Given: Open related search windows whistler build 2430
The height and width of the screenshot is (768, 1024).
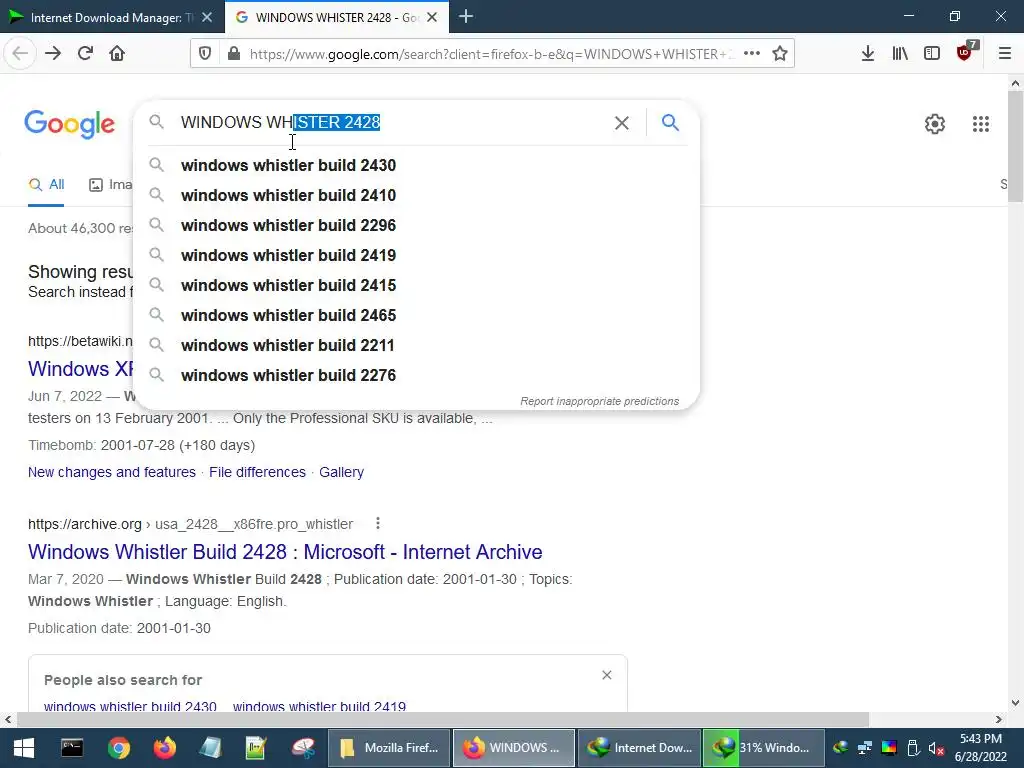Looking at the screenshot, I should tap(130, 706).
